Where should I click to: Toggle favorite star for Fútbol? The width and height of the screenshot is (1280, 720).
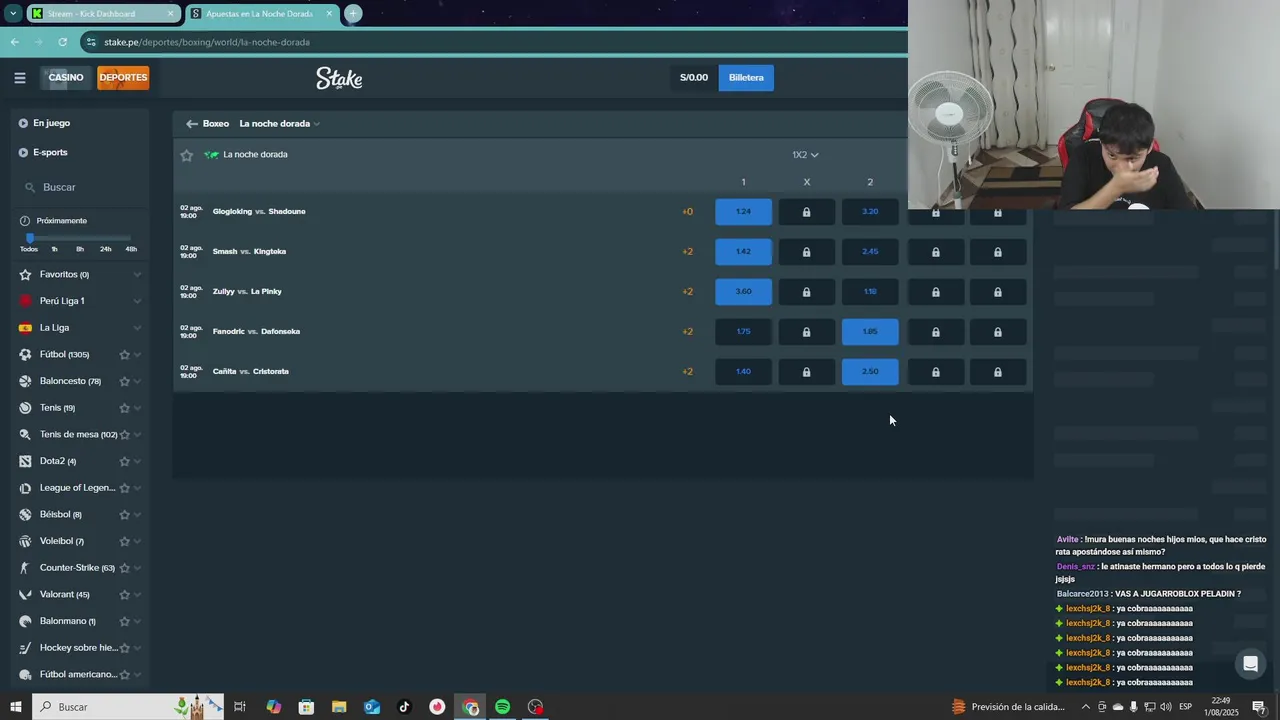(x=125, y=355)
